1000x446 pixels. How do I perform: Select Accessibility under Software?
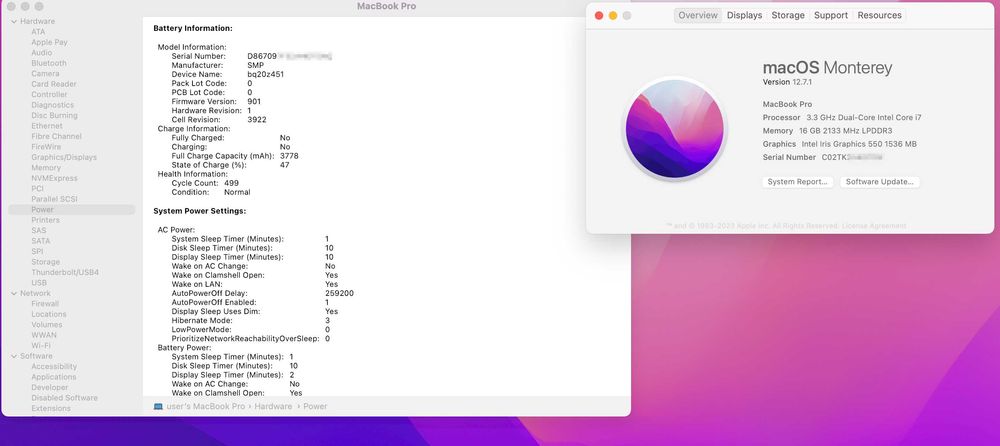tap(54, 366)
